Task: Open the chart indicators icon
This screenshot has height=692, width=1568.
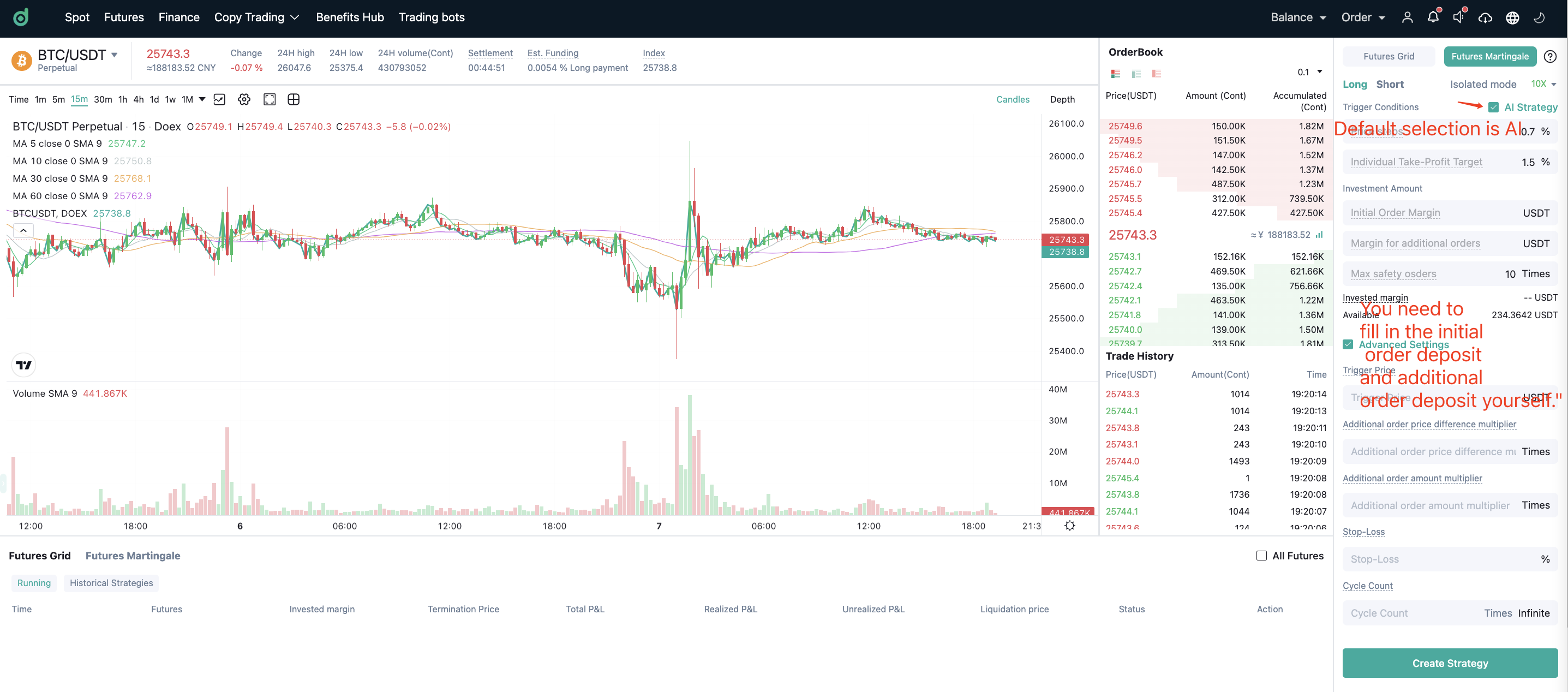Action: click(219, 99)
